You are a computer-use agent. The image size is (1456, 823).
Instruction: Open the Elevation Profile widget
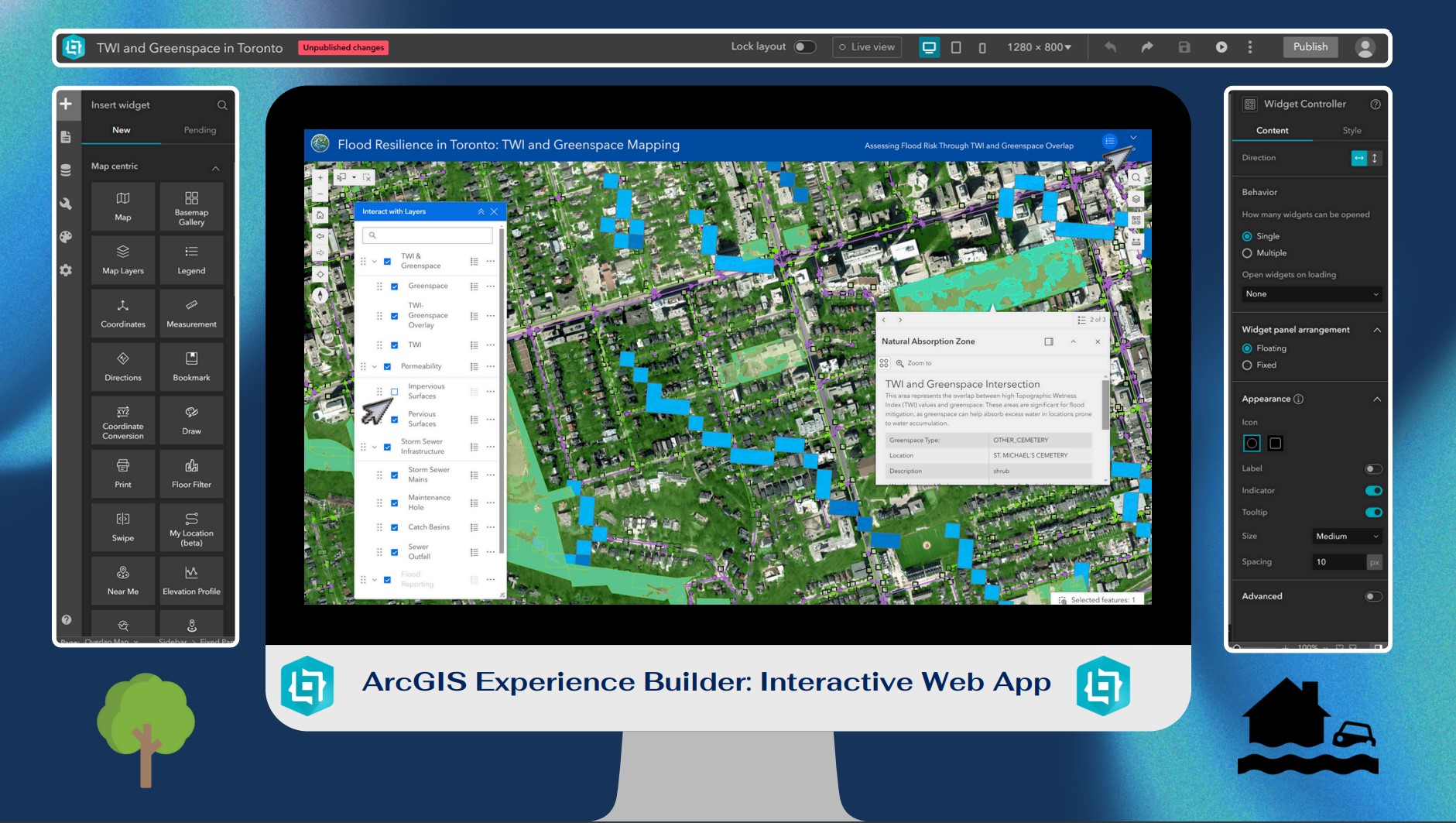(190, 580)
